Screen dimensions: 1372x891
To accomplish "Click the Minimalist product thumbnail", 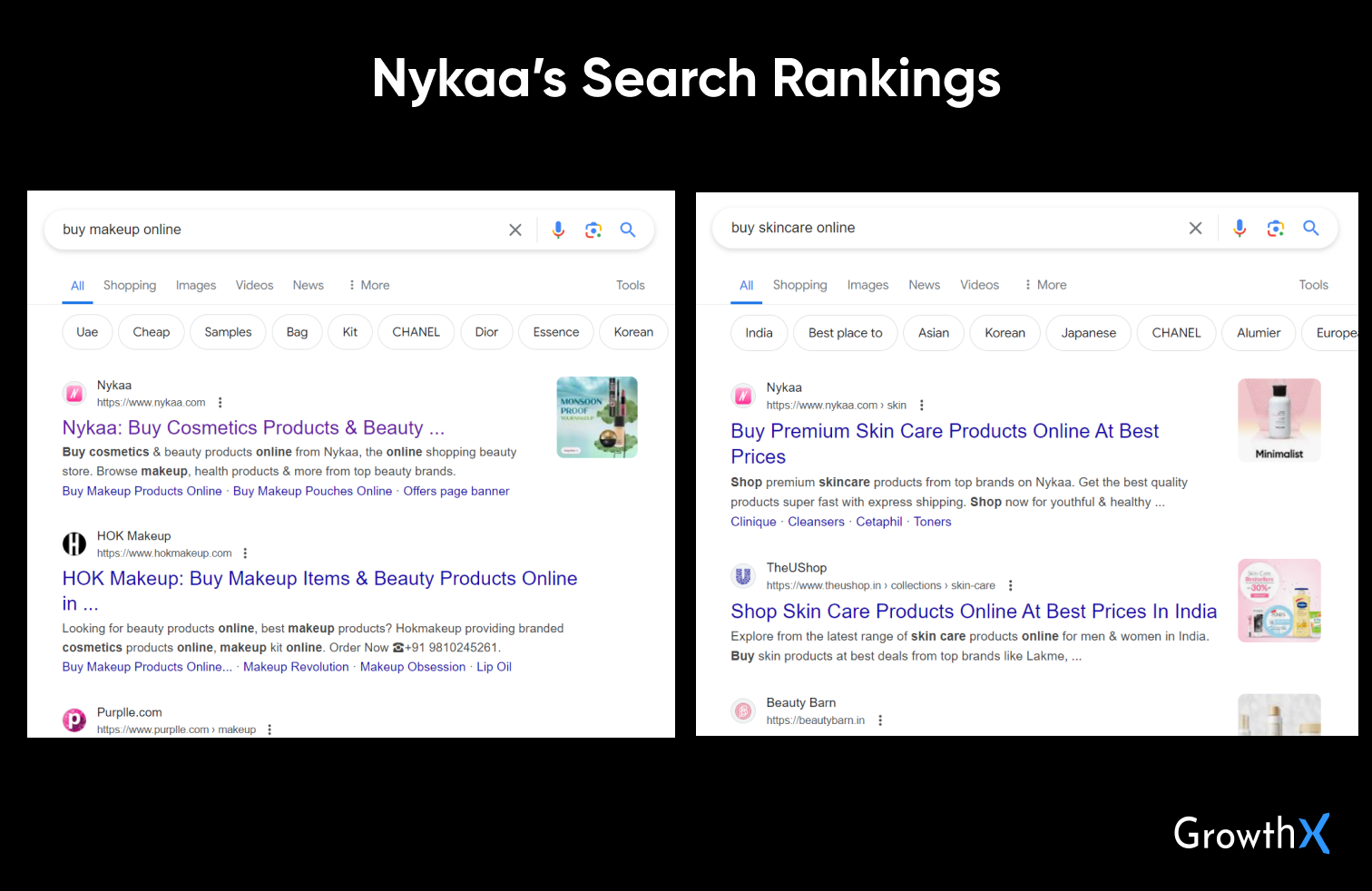I will click(x=1279, y=420).
